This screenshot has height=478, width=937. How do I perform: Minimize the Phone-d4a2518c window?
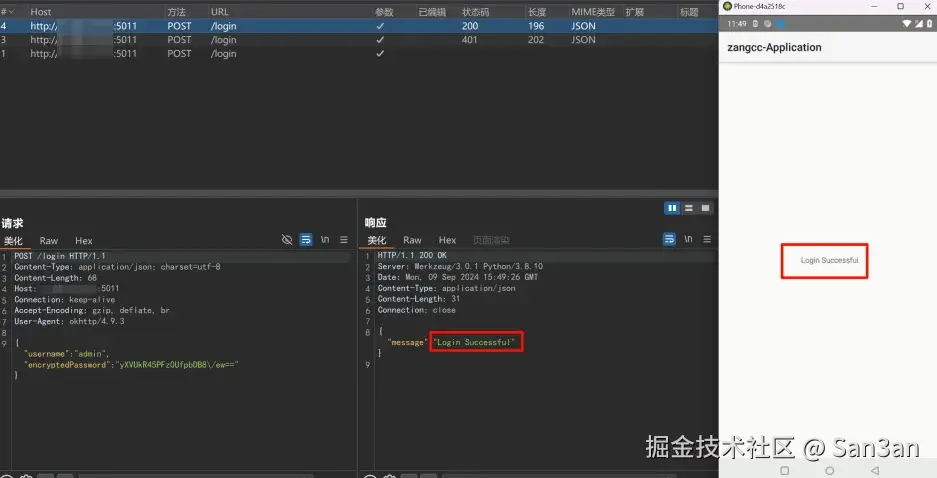[874, 6]
